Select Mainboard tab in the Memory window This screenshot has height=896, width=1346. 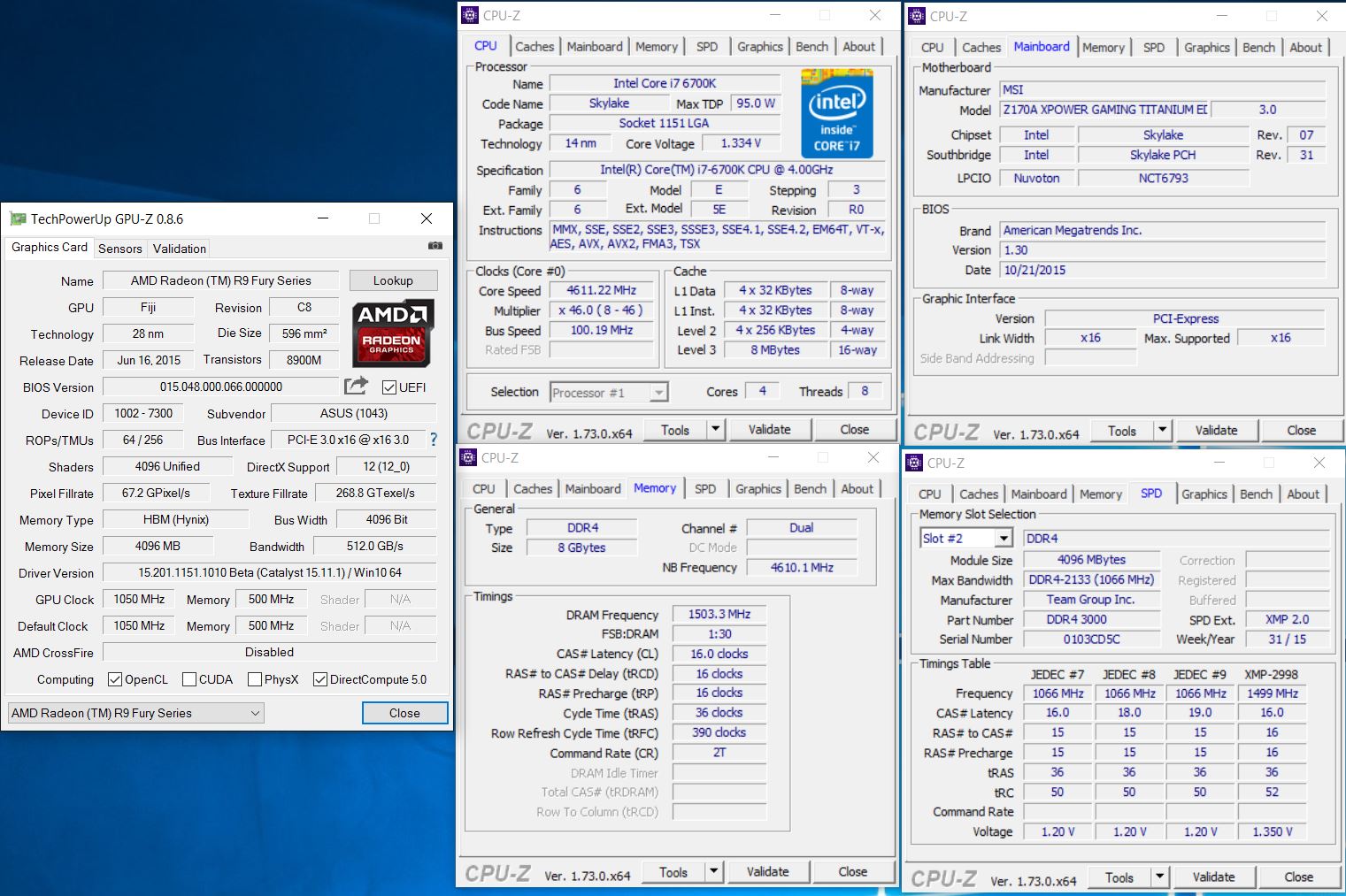[593, 489]
